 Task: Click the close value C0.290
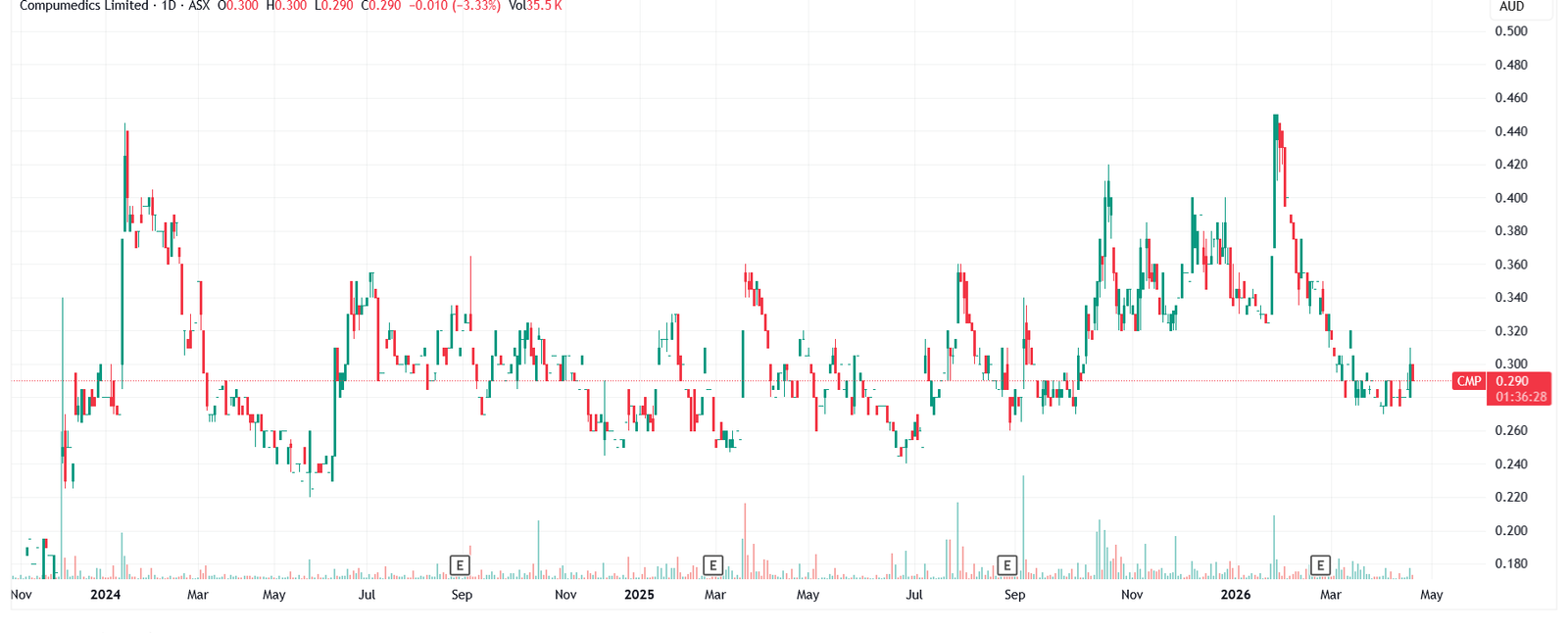pyautogui.click(x=381, y=6)
